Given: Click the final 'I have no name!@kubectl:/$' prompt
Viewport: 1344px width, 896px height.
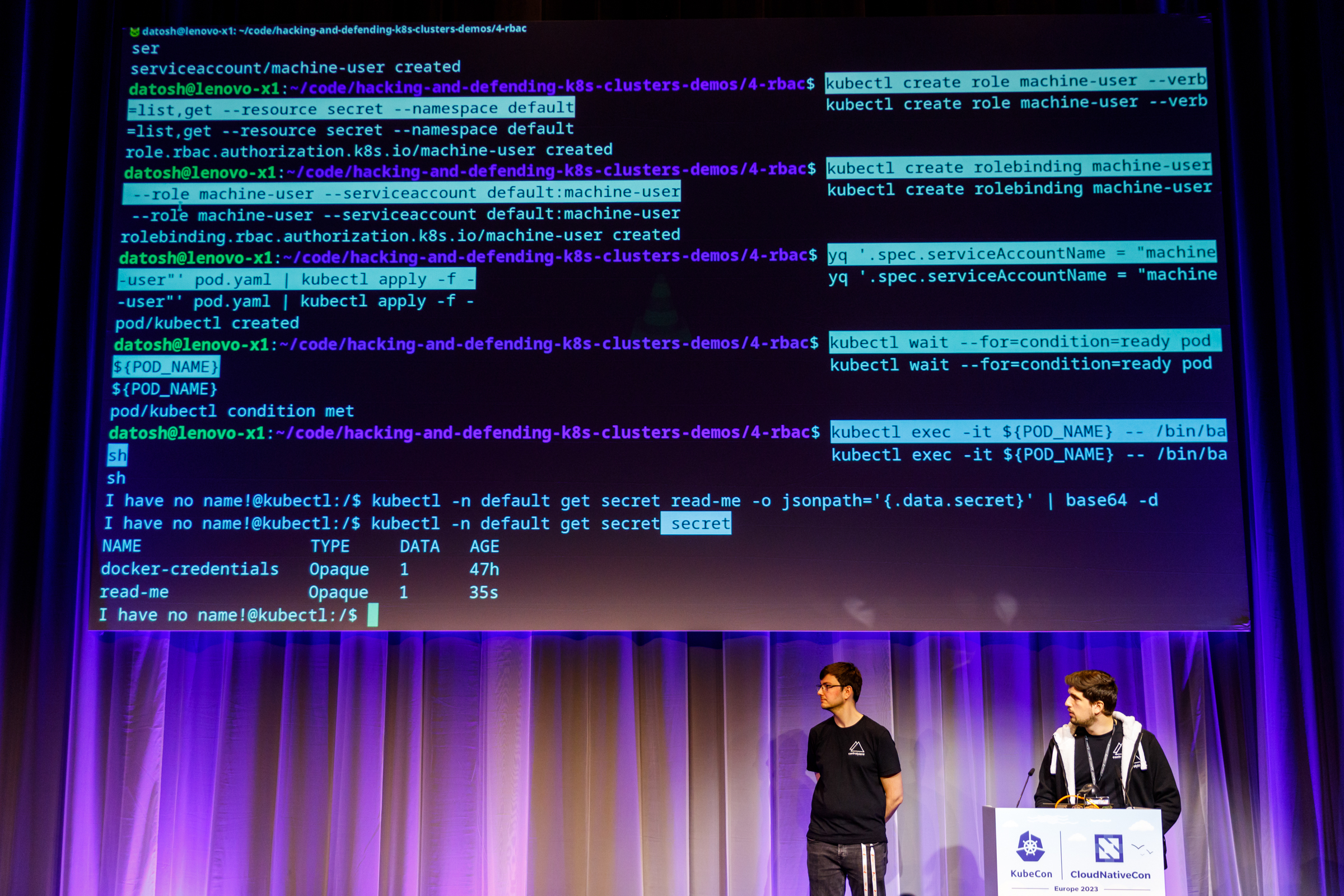Looking at the screenshot, I should 228,615.
